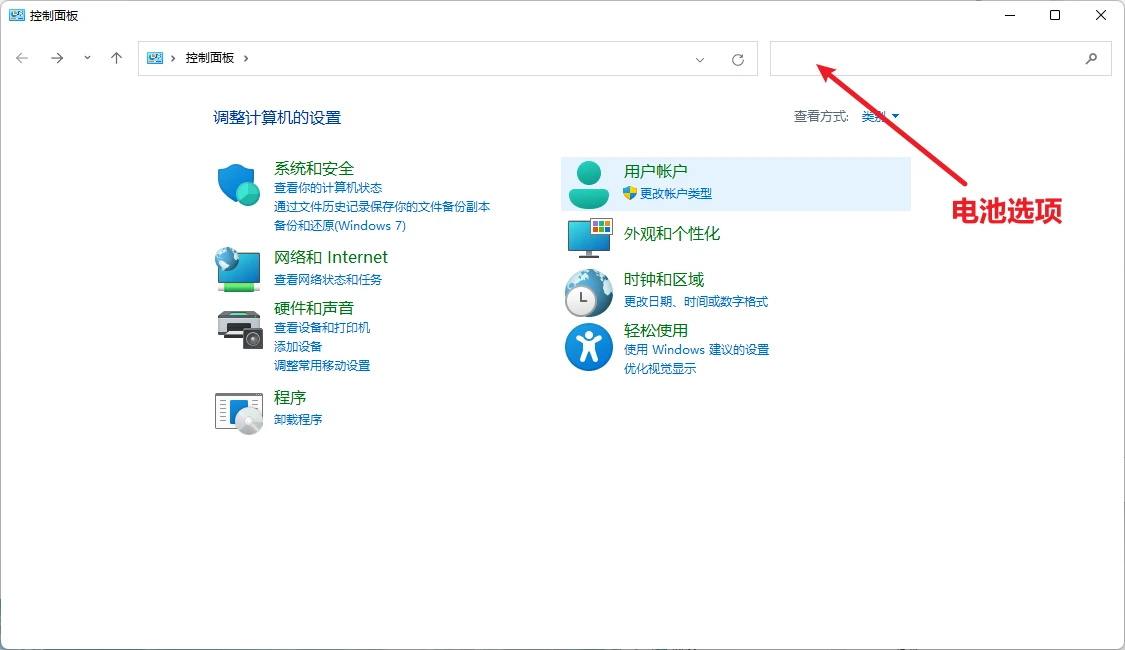This screenshot has height=650, width=1125.
Task: Open 备份和还原(Windows 7) link
Action: 339,226
